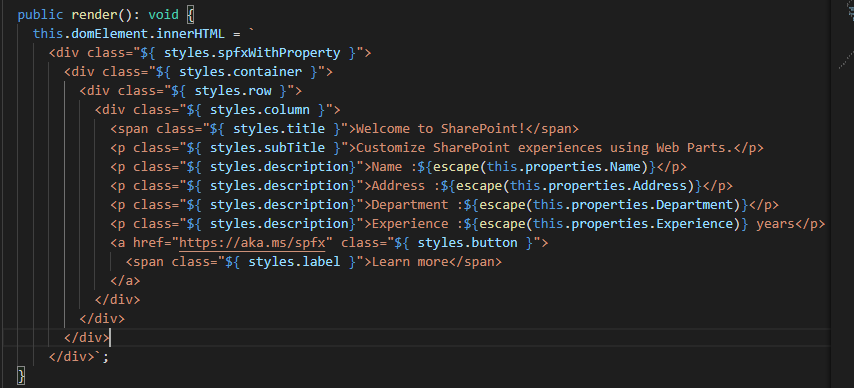Click the 'Welcome to SharePoint!' text

tap(440, 129)
